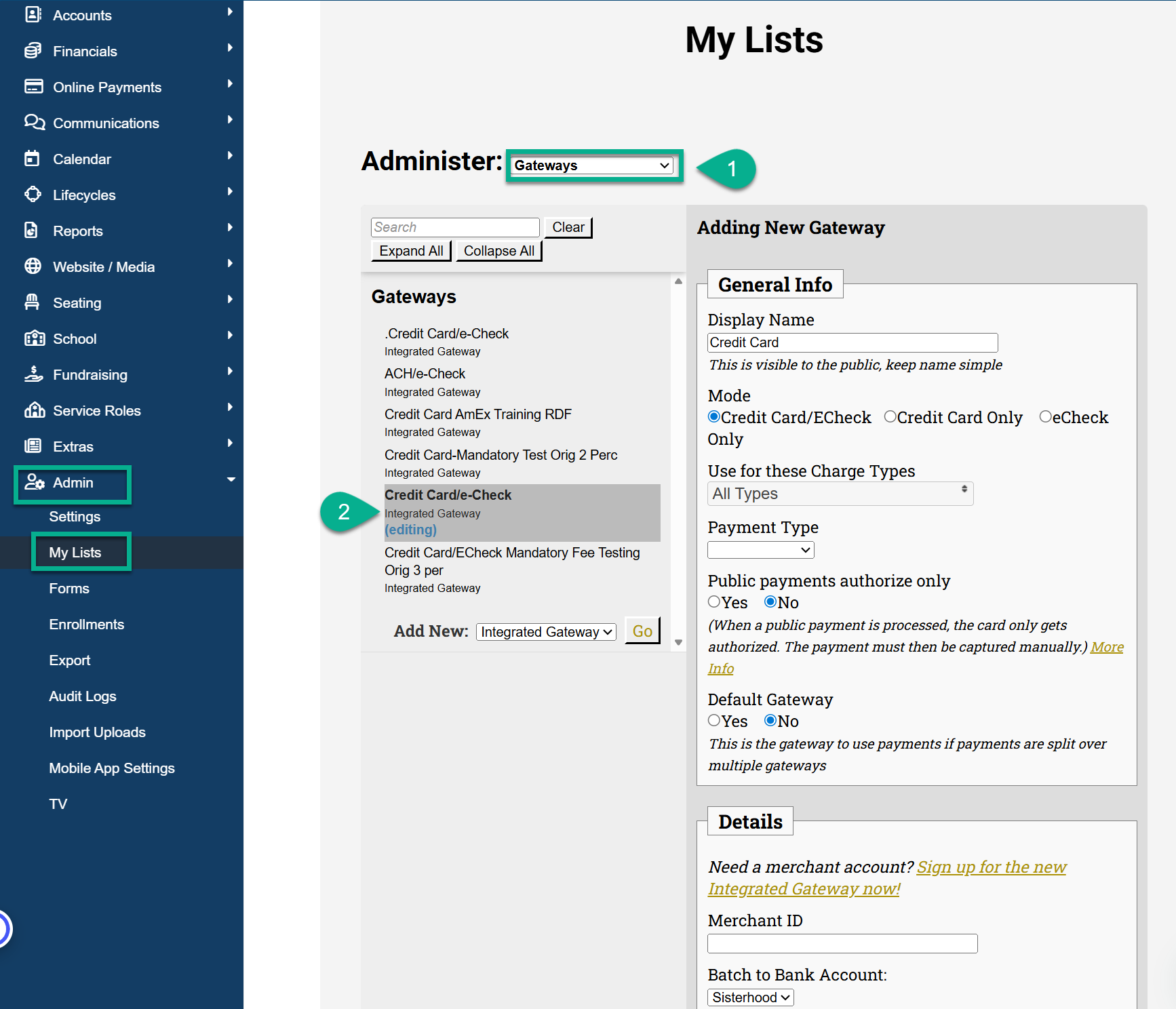Click the Online Payments card icon
This screenshot has width=1176, height=1009.
[33, 87]
